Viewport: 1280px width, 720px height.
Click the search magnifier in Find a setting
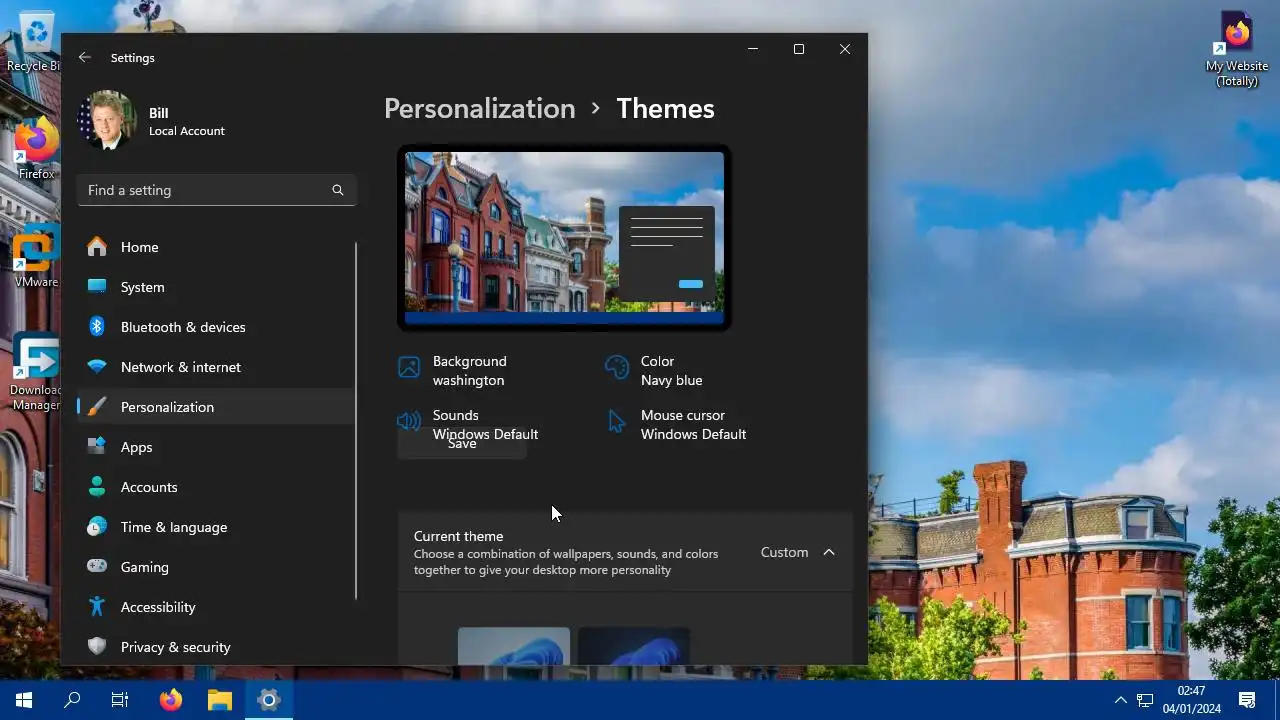tap(338, 190)
